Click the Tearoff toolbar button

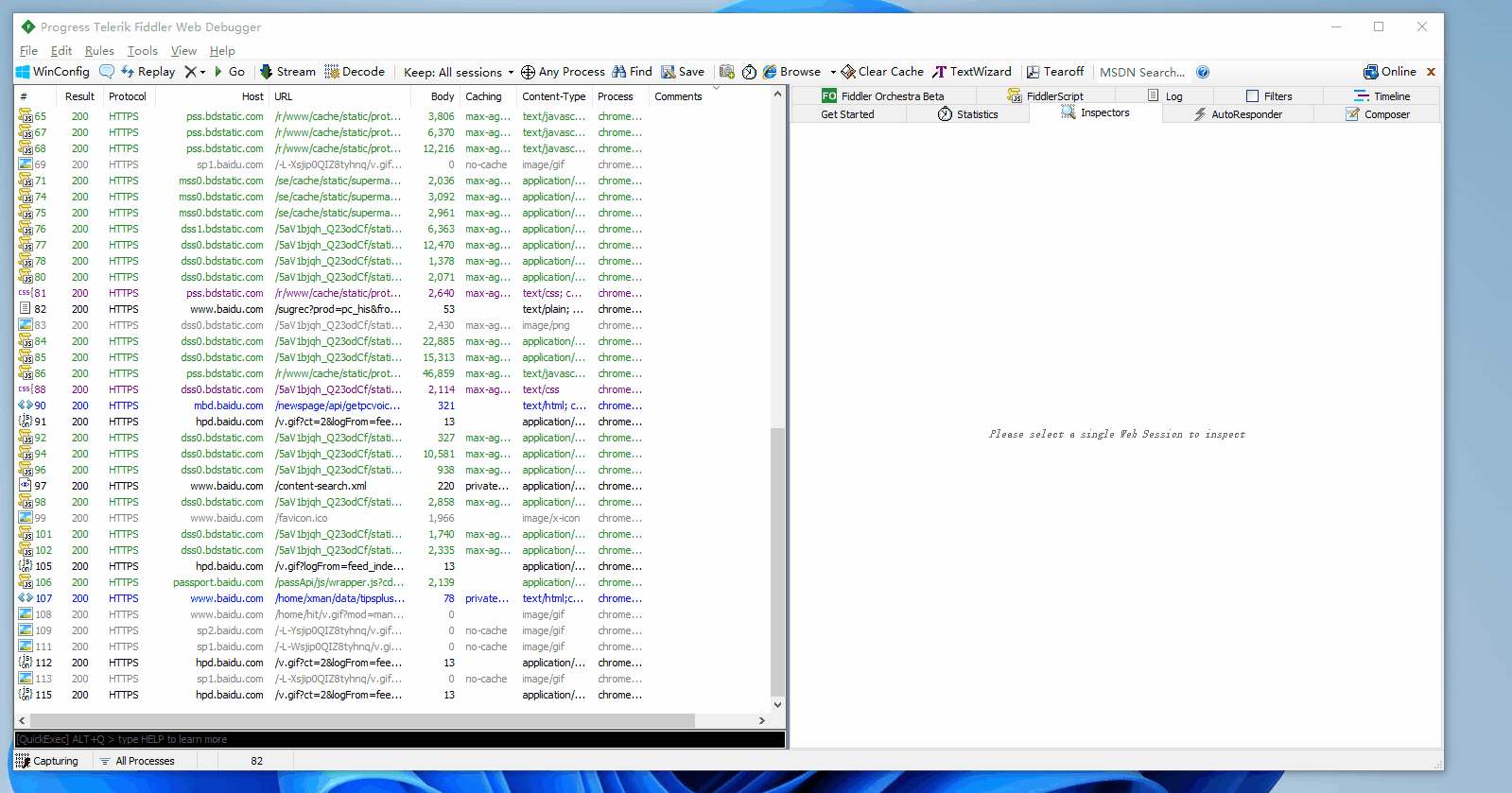point(1055,72)
